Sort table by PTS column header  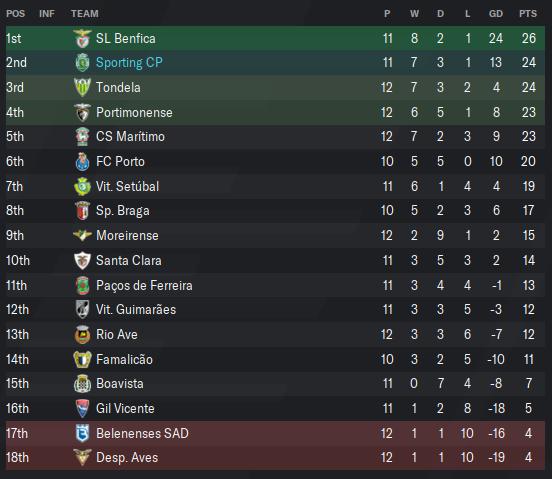528,14
